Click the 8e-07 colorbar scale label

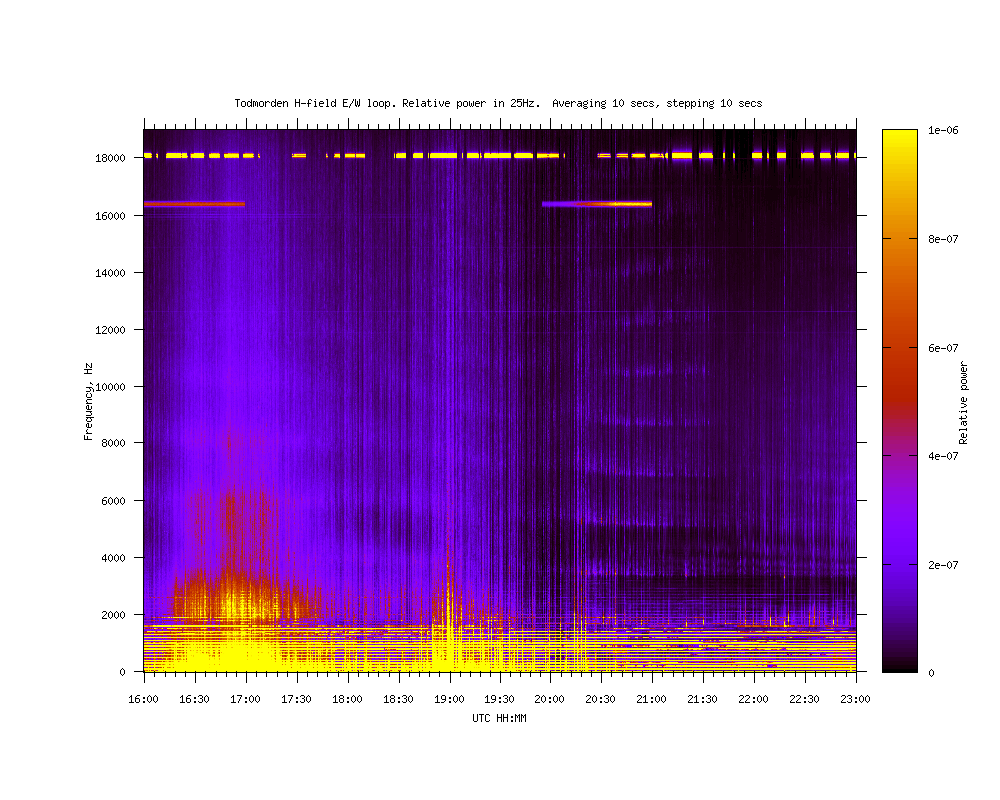point(944,239)
